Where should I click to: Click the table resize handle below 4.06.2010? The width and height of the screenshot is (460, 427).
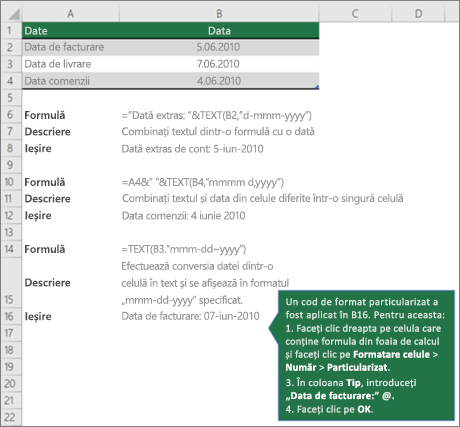tap(317, 87)
